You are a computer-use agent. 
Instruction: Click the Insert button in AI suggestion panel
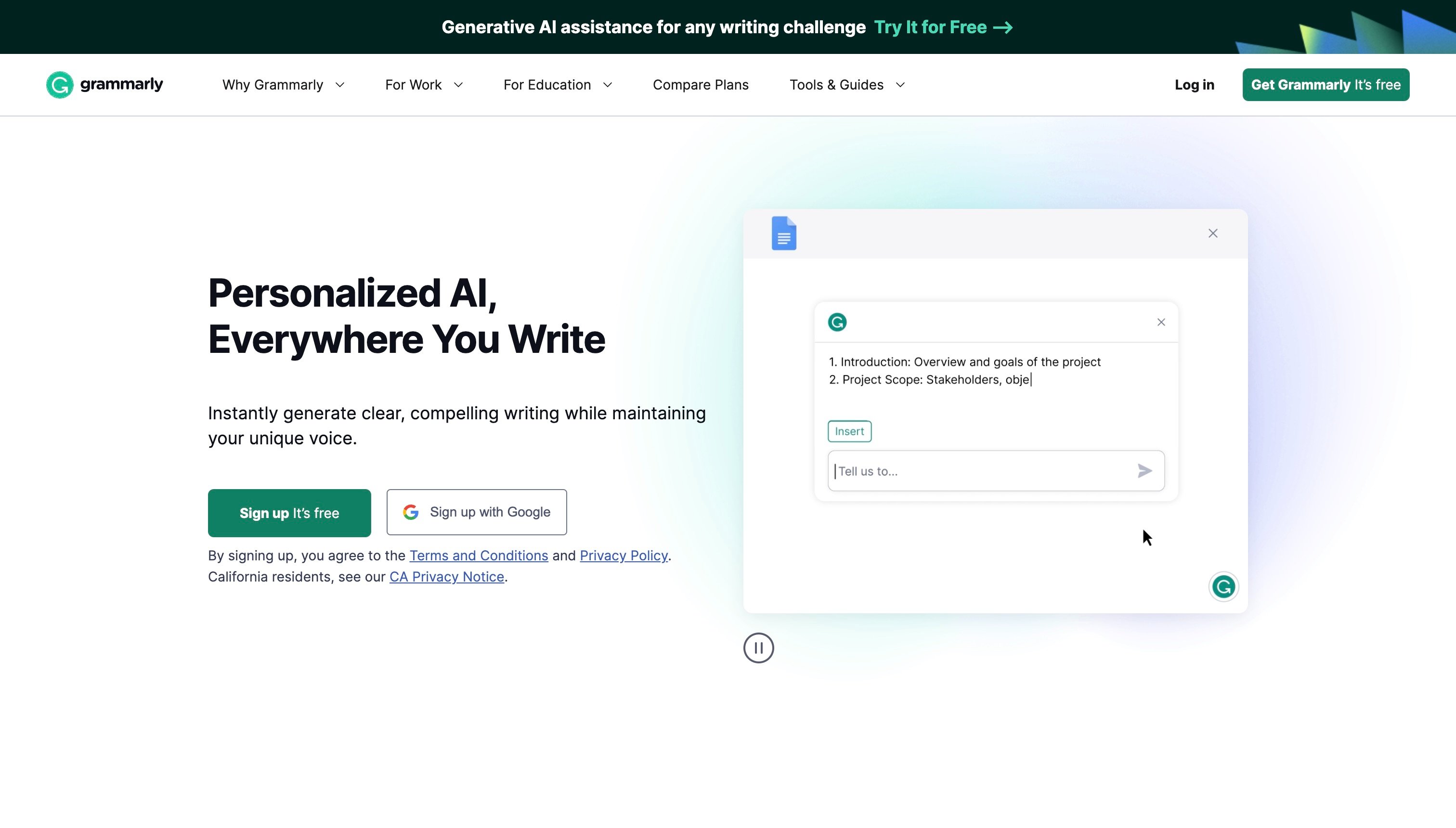pos(849,431)
